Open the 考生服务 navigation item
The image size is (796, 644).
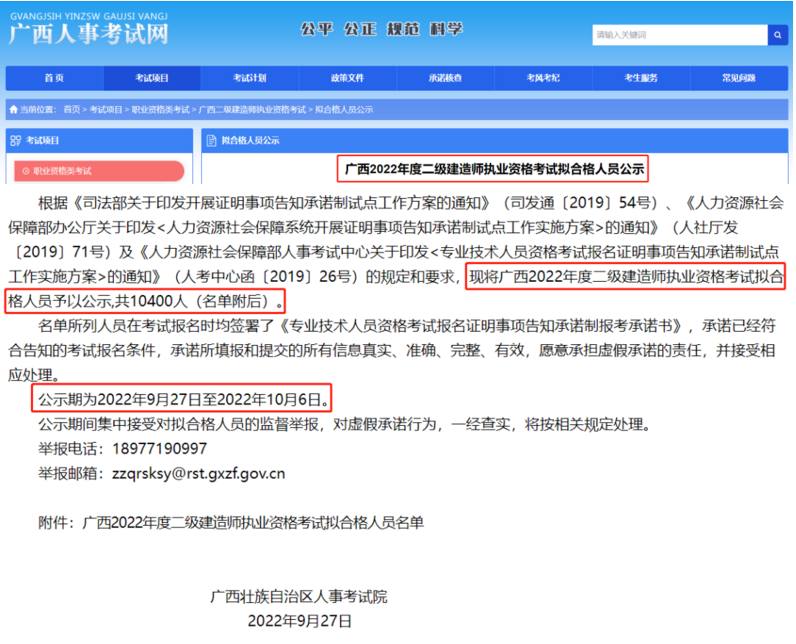tap(641, 78)
